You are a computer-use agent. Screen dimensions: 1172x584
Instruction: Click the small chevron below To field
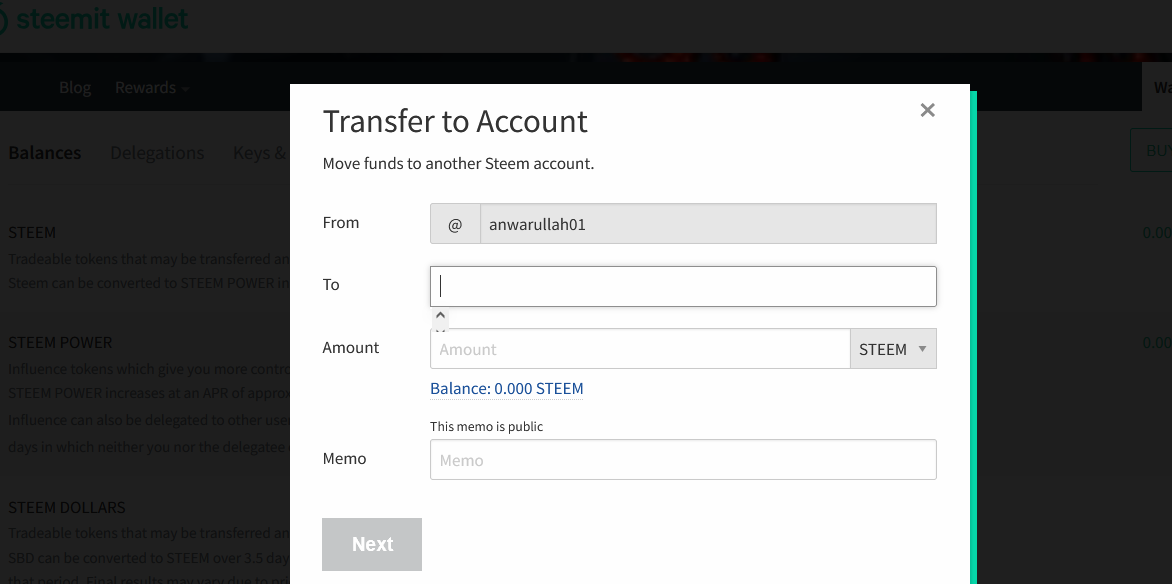[440, 316]
